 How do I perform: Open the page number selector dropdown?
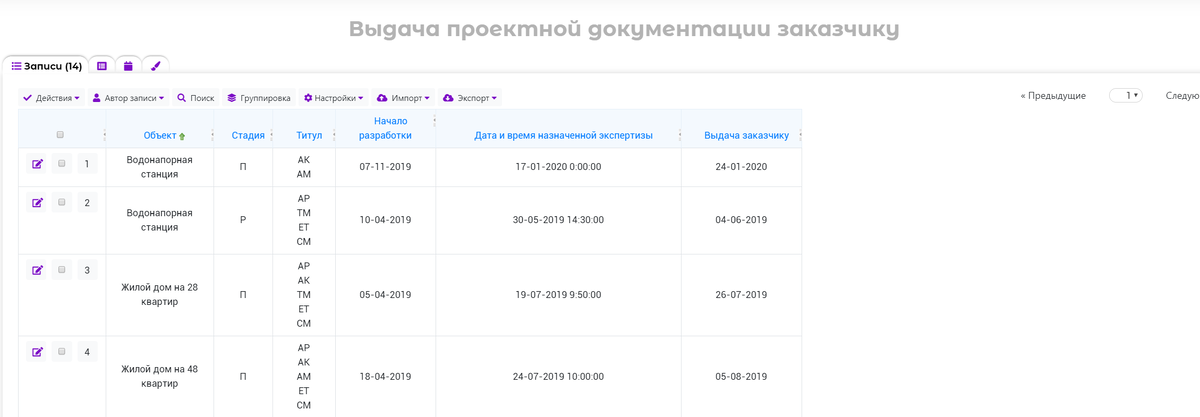(x=1125, y=95)
